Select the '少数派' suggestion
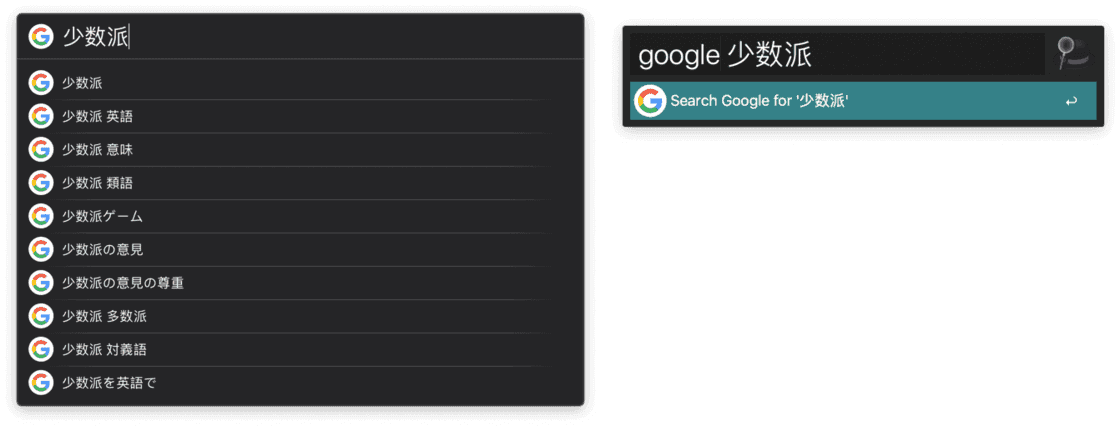Viewport: 1120px width, 426px height. click(x=300, y=83)
